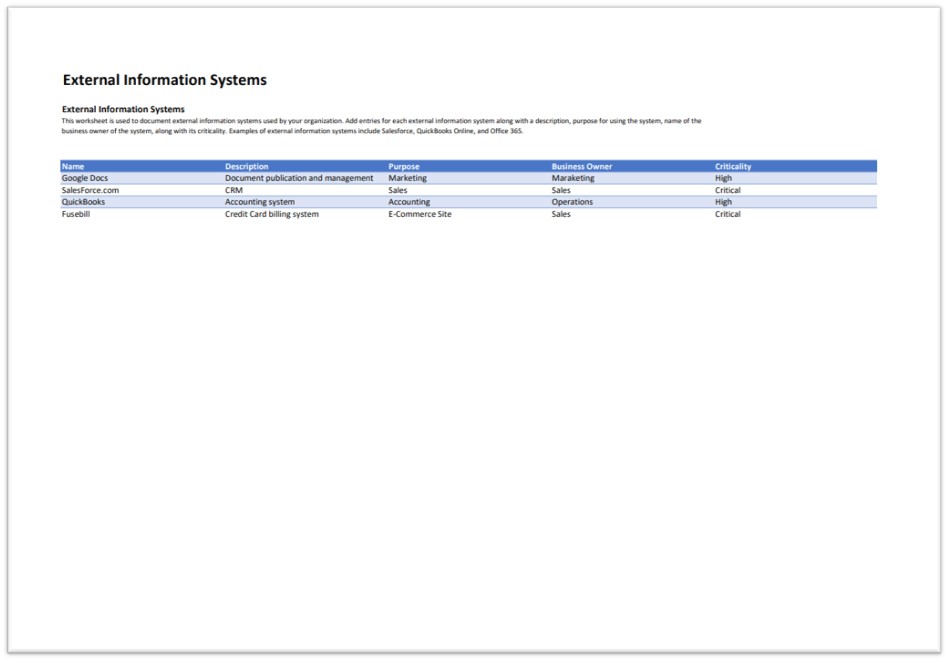Click the Operations business owner cell
Image resolution: width=948 pixels, height=661 pixels.
click(x=572, y=202)
